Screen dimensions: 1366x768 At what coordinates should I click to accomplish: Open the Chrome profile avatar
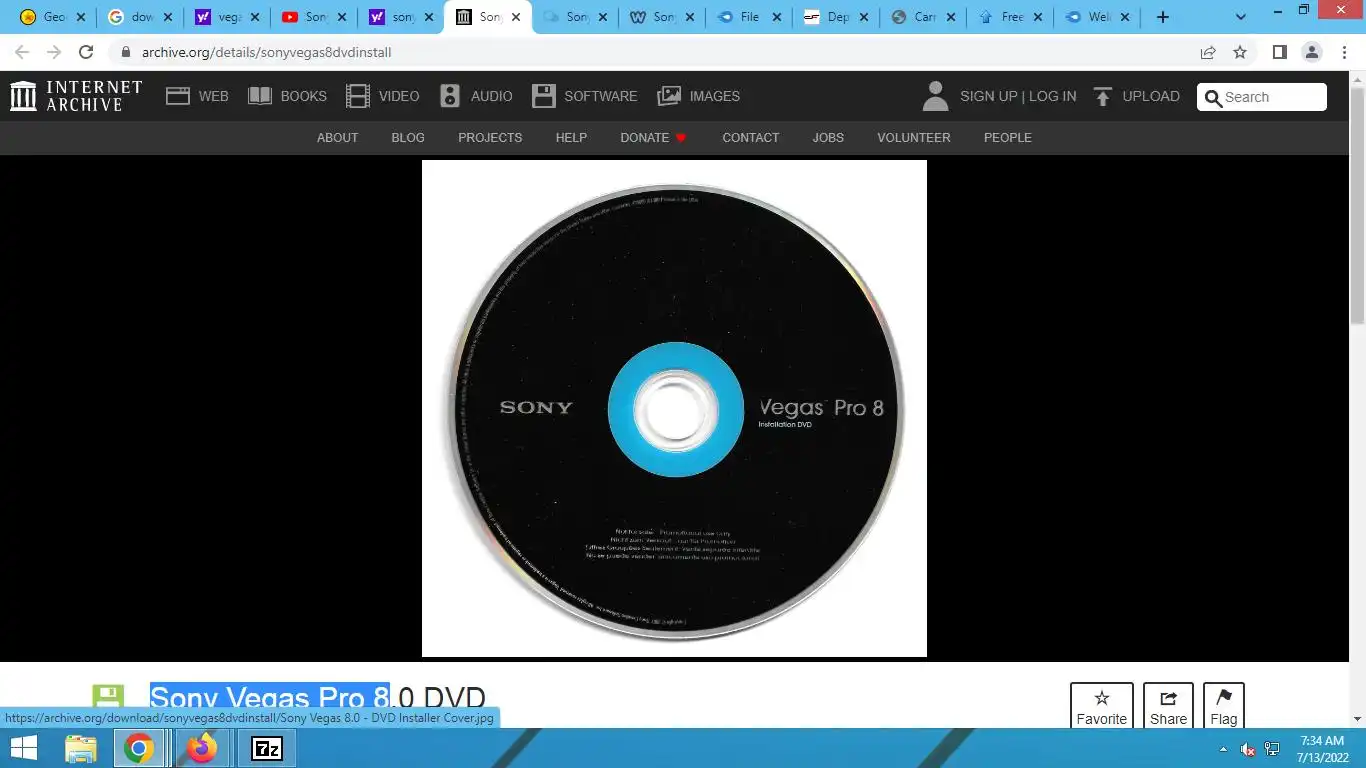pos(1311,52)
